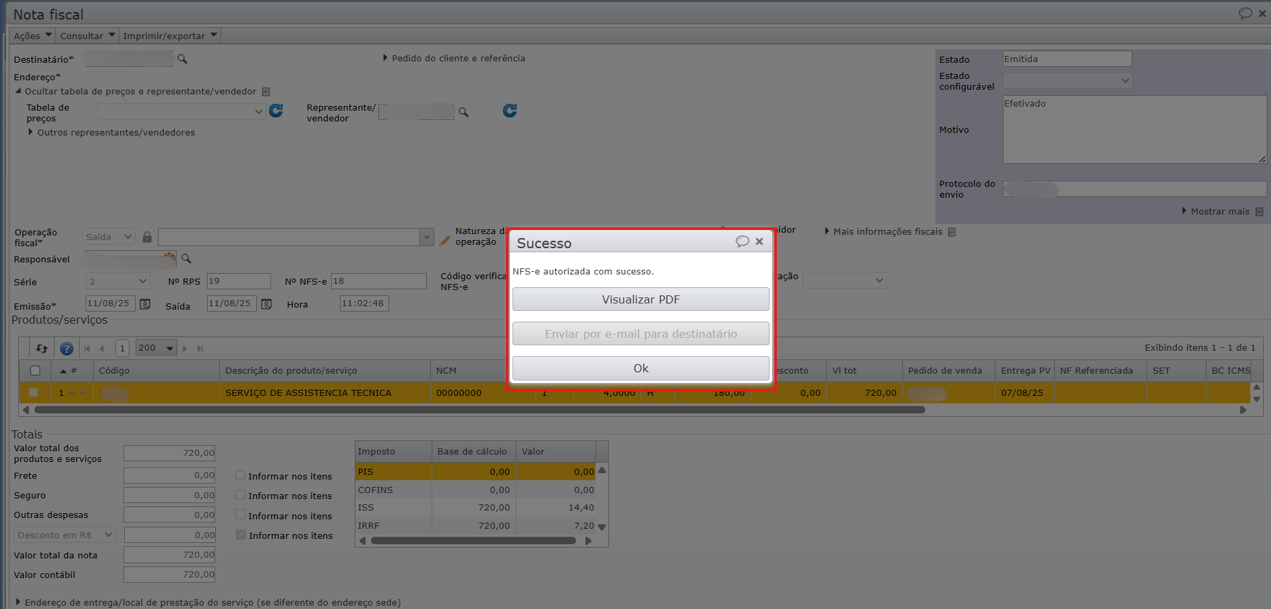Move item row 1 up arrow
Viewport: 1271px width, 609px height.
point(72,393)
